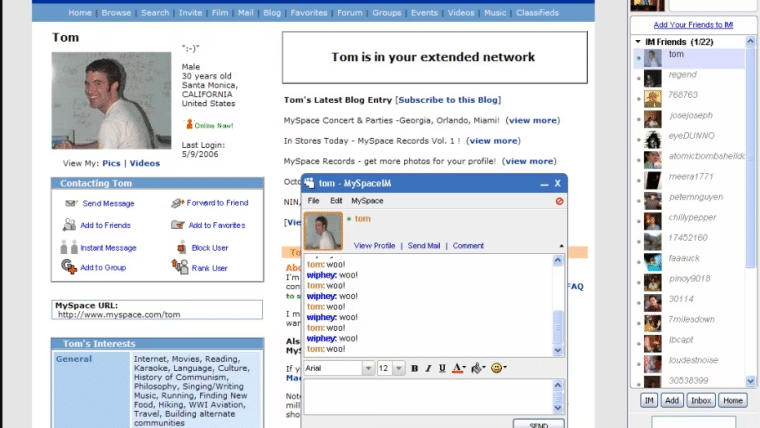Image resolution: width=760 pixels, height=428 pixels.
Task: Click the Add to Favorites folder icon
Action: pyautogui.click(x=178, y=224)
